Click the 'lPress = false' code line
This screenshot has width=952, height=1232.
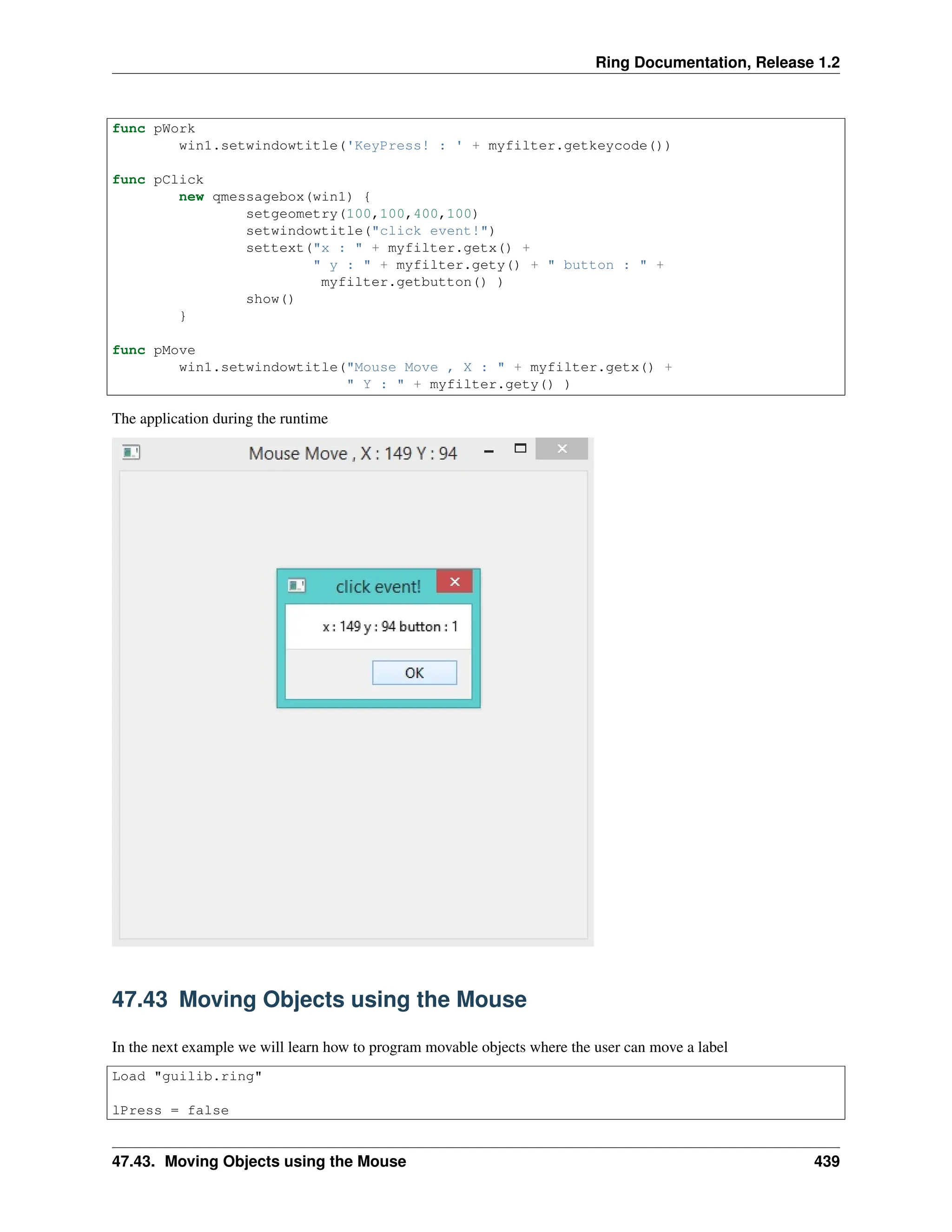[170, 1111]
